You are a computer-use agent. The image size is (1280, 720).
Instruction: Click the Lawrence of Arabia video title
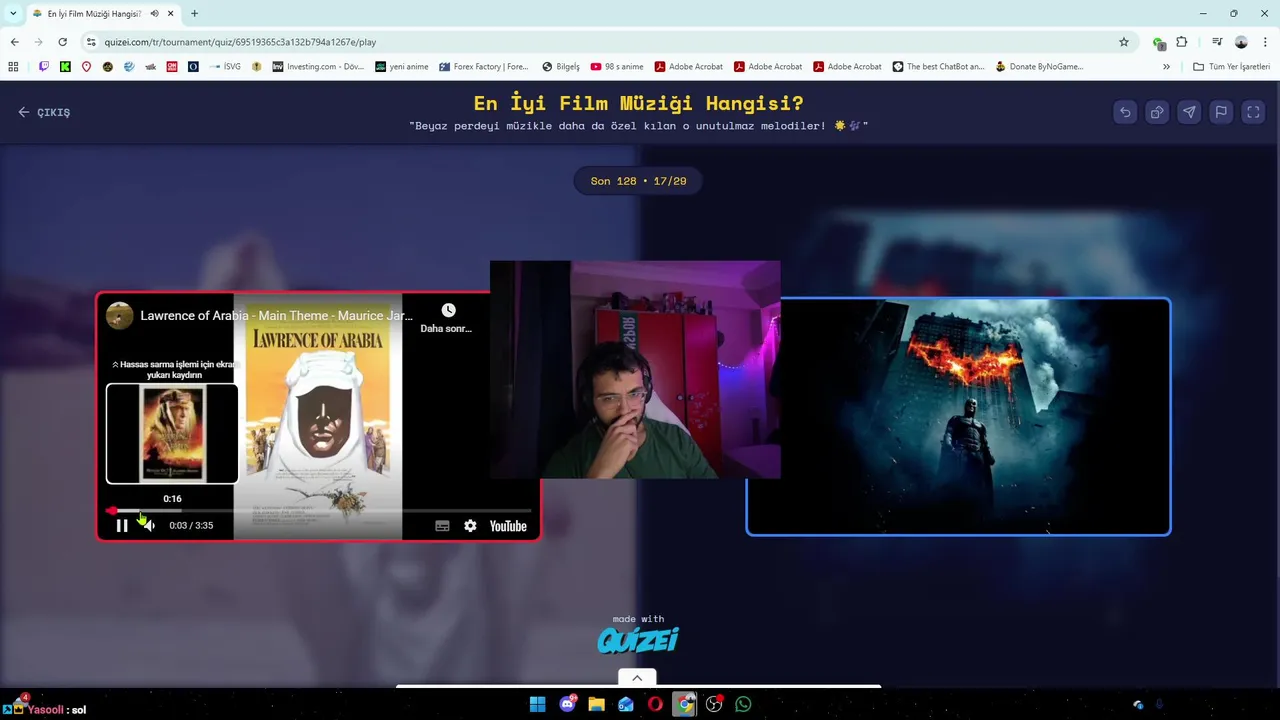pyautogui.click(x=276, y=316)
